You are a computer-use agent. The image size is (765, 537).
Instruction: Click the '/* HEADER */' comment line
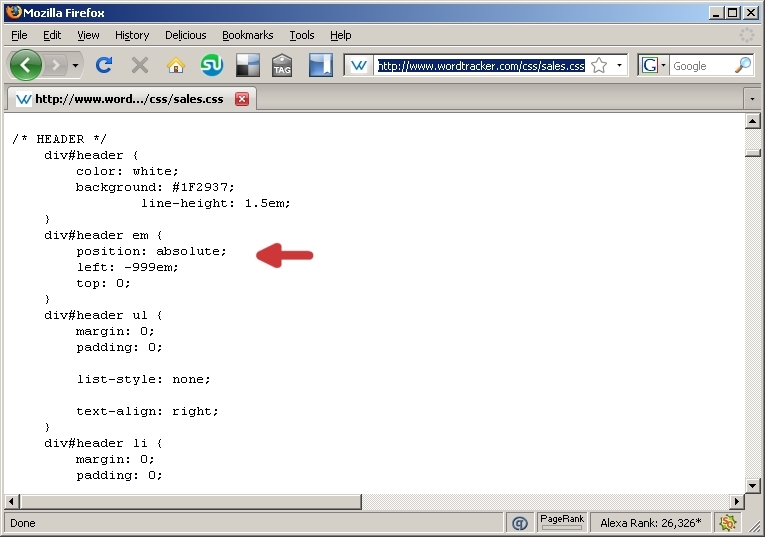[59, 139]
